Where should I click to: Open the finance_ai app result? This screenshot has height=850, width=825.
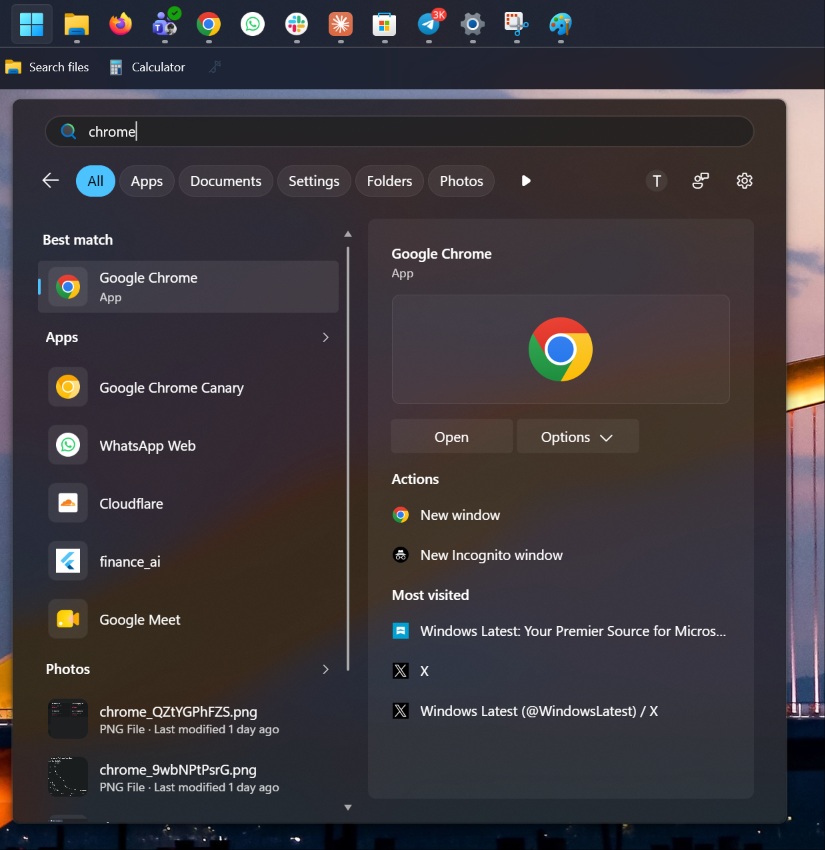(x=188, y=562)
